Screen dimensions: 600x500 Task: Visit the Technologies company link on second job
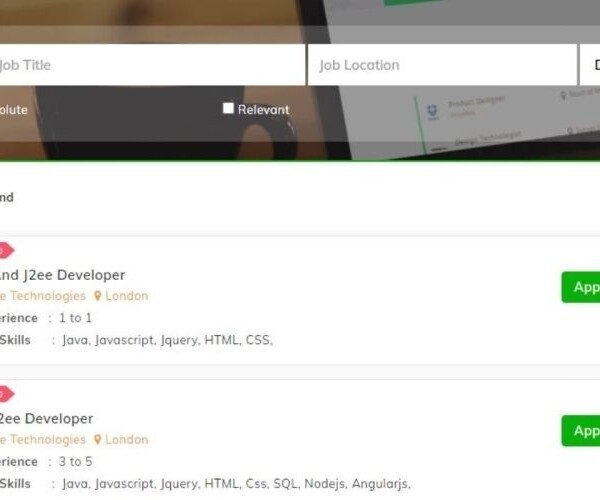pyautogui.click(x=43, y=440)
